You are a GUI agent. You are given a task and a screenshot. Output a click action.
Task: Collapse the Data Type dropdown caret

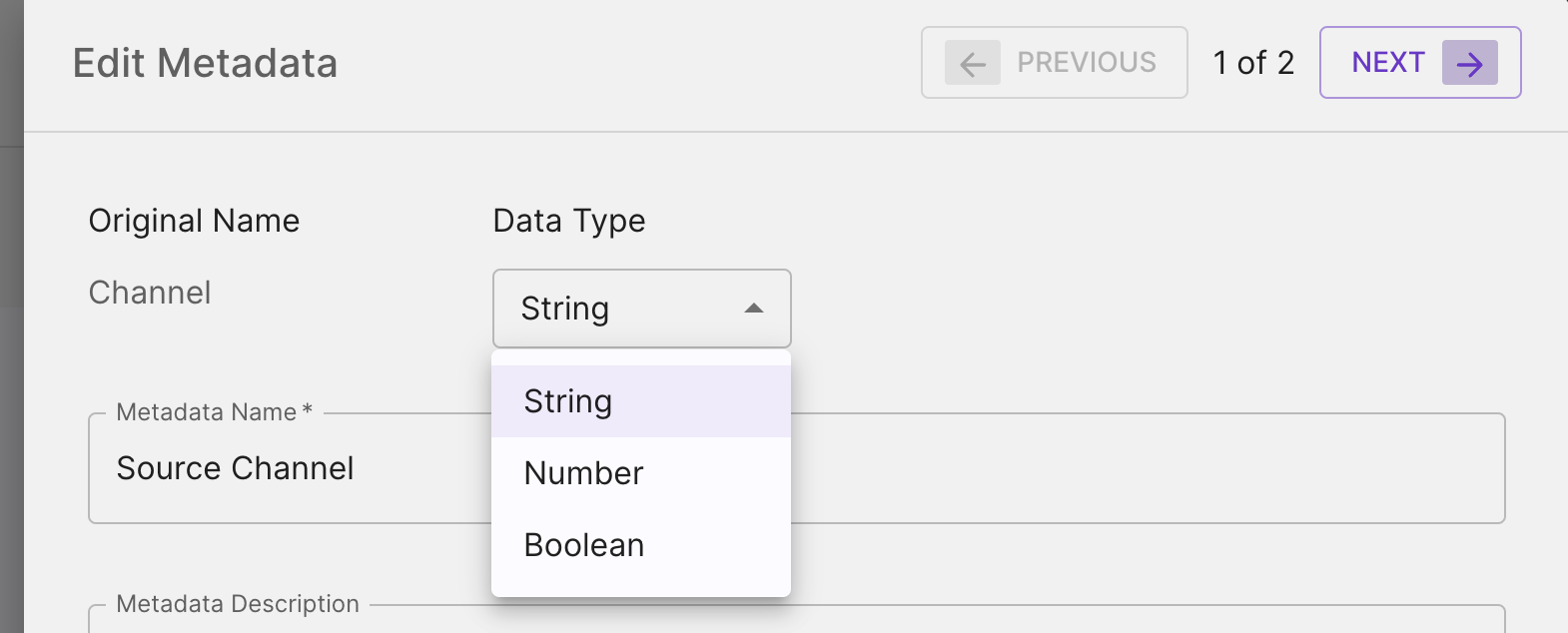754,309
